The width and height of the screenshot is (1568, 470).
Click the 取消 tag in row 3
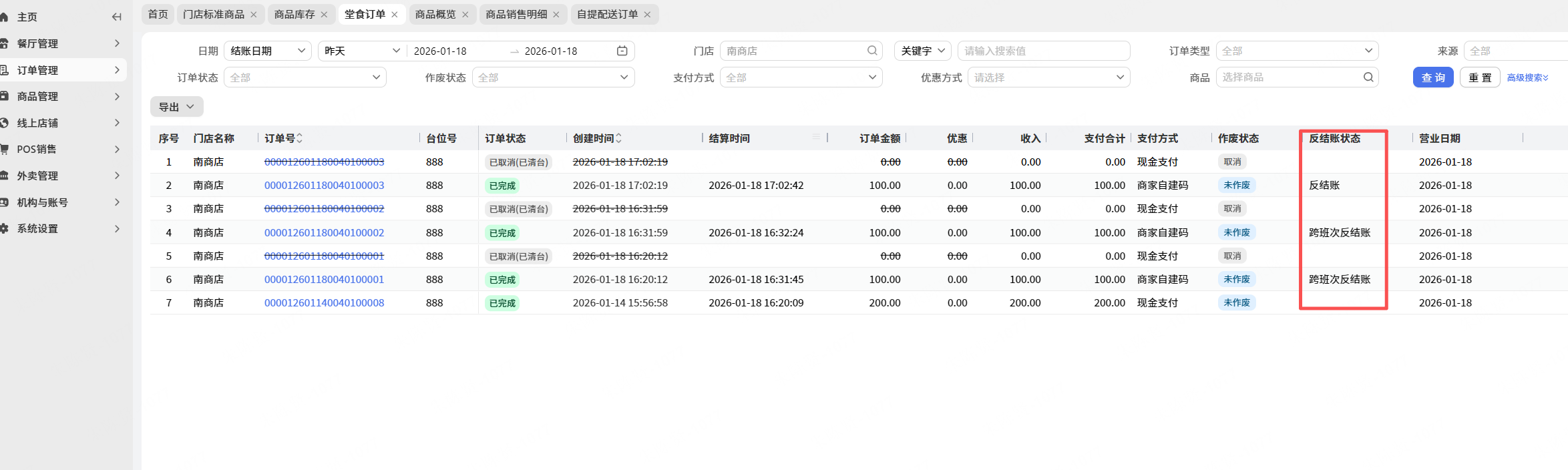tap(1232, 209)
